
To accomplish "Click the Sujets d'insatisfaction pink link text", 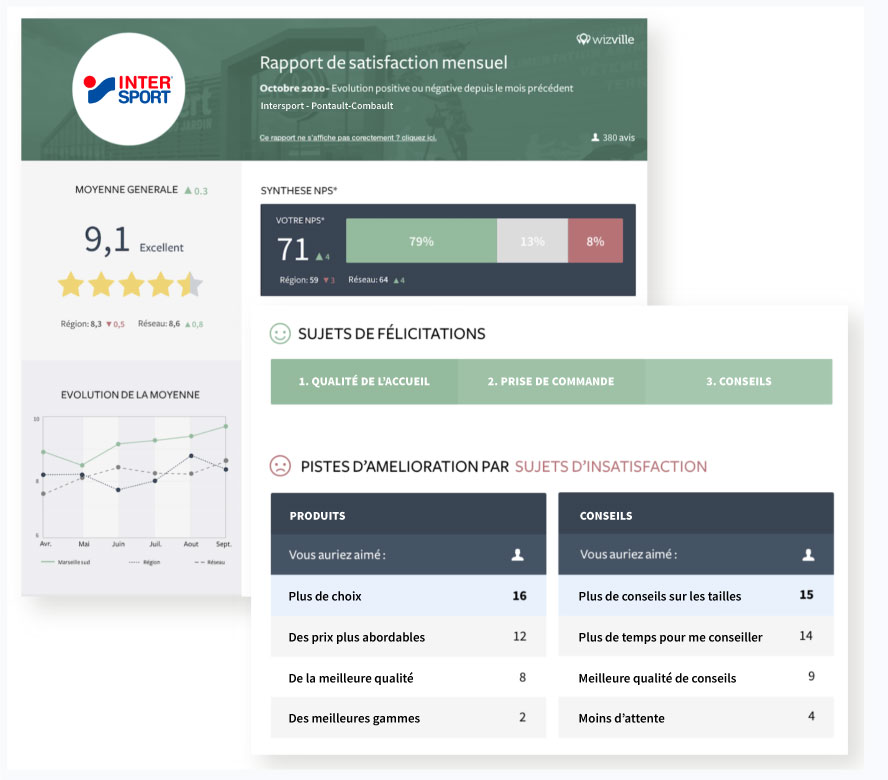I will point(610,466).
